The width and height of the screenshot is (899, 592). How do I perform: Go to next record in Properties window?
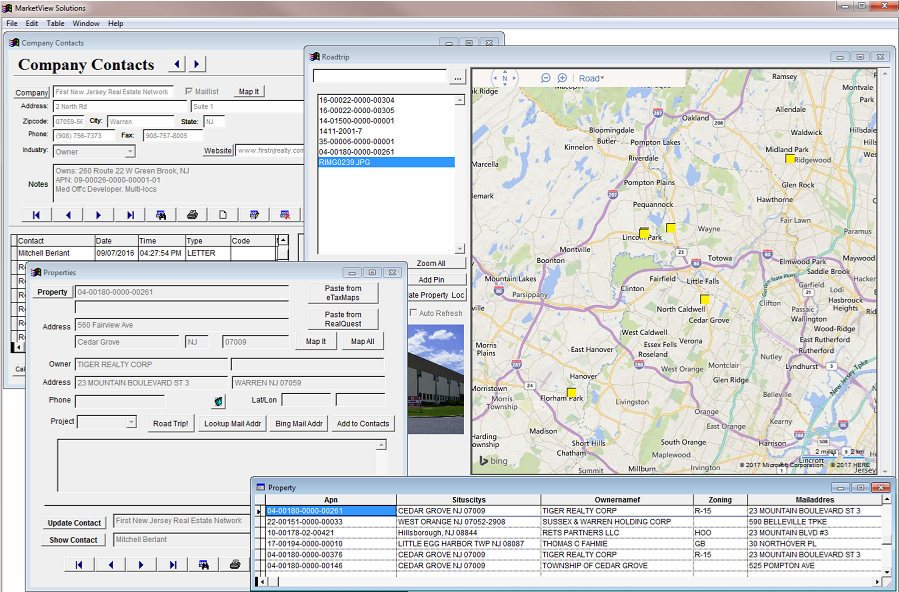click(141, 565)
